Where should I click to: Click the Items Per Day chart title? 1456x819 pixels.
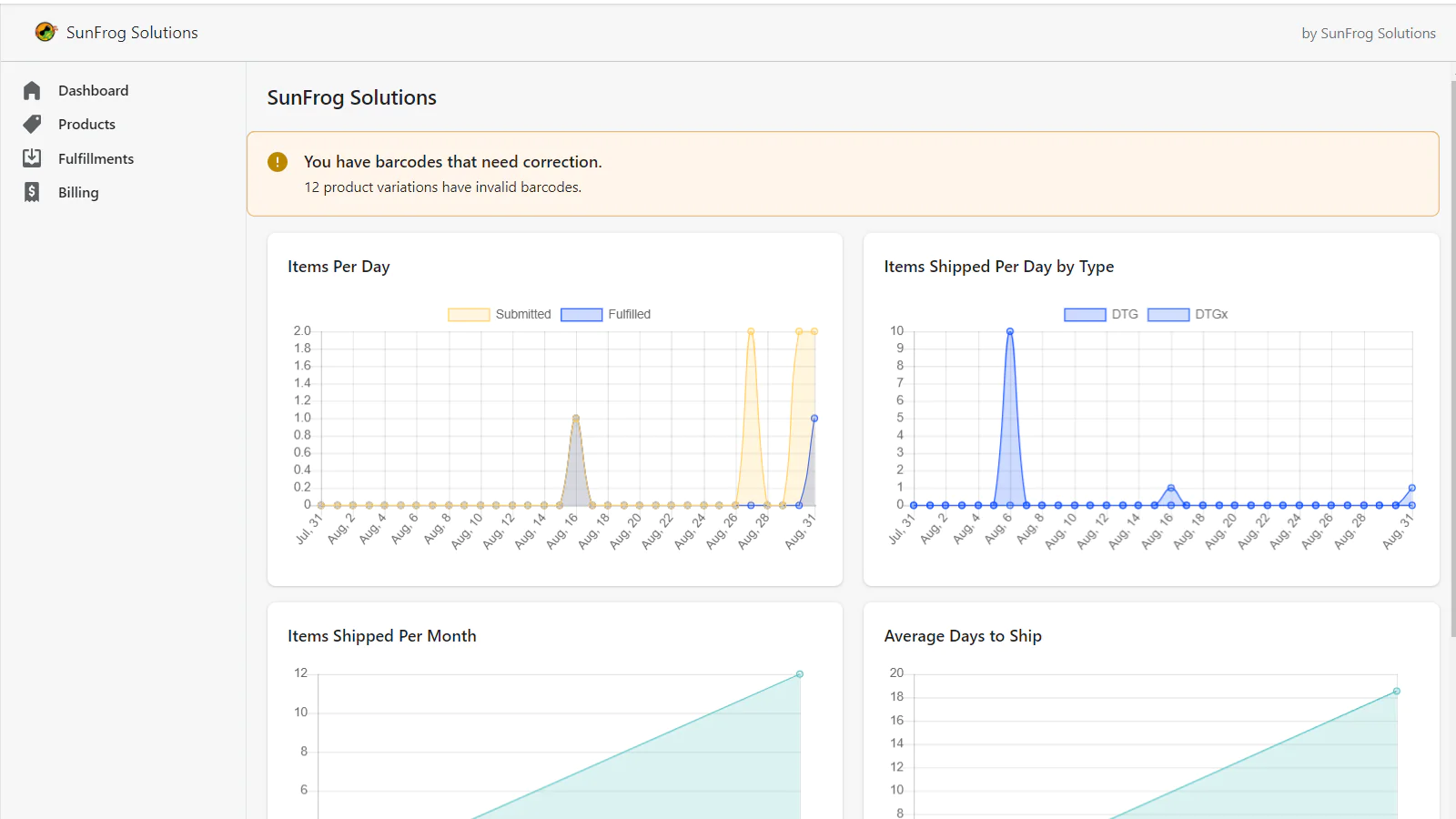coord(339,266)
